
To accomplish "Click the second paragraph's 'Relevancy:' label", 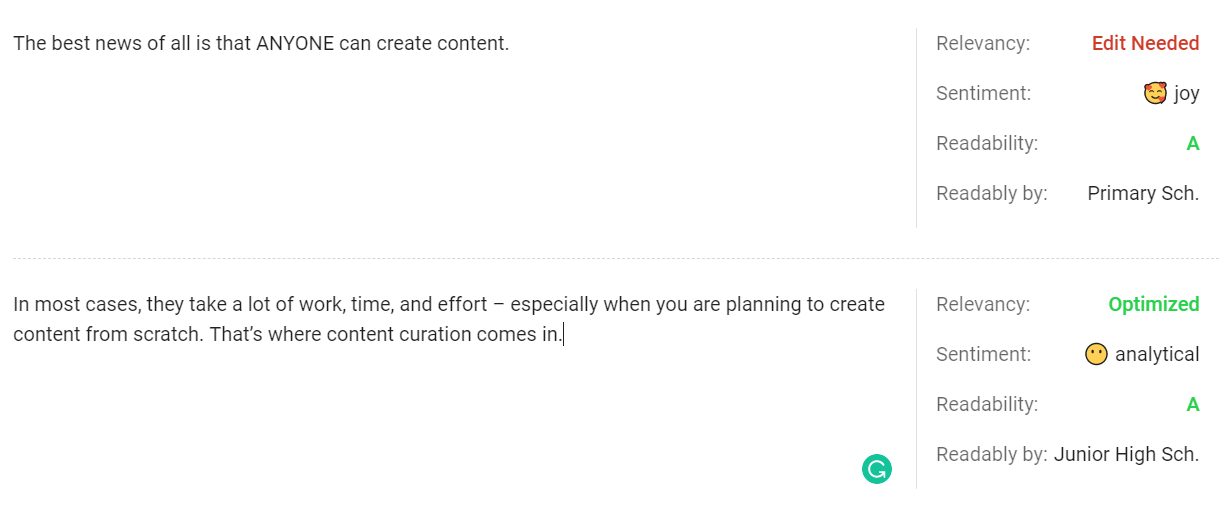I will point(983,305).
